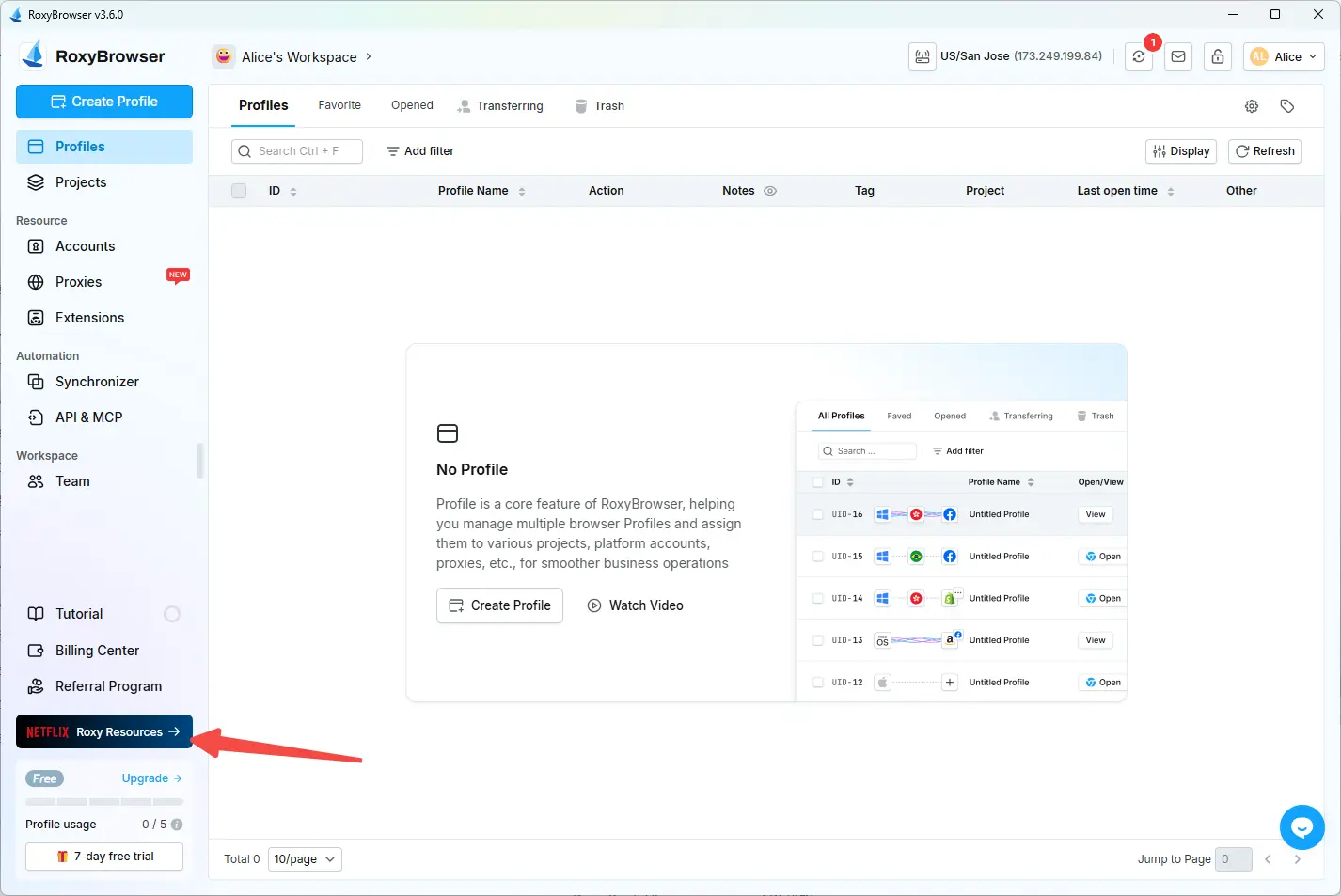Toggle Notes column visibility eye icon
This screenshot has width=1341, height=896.
[770, 191]
